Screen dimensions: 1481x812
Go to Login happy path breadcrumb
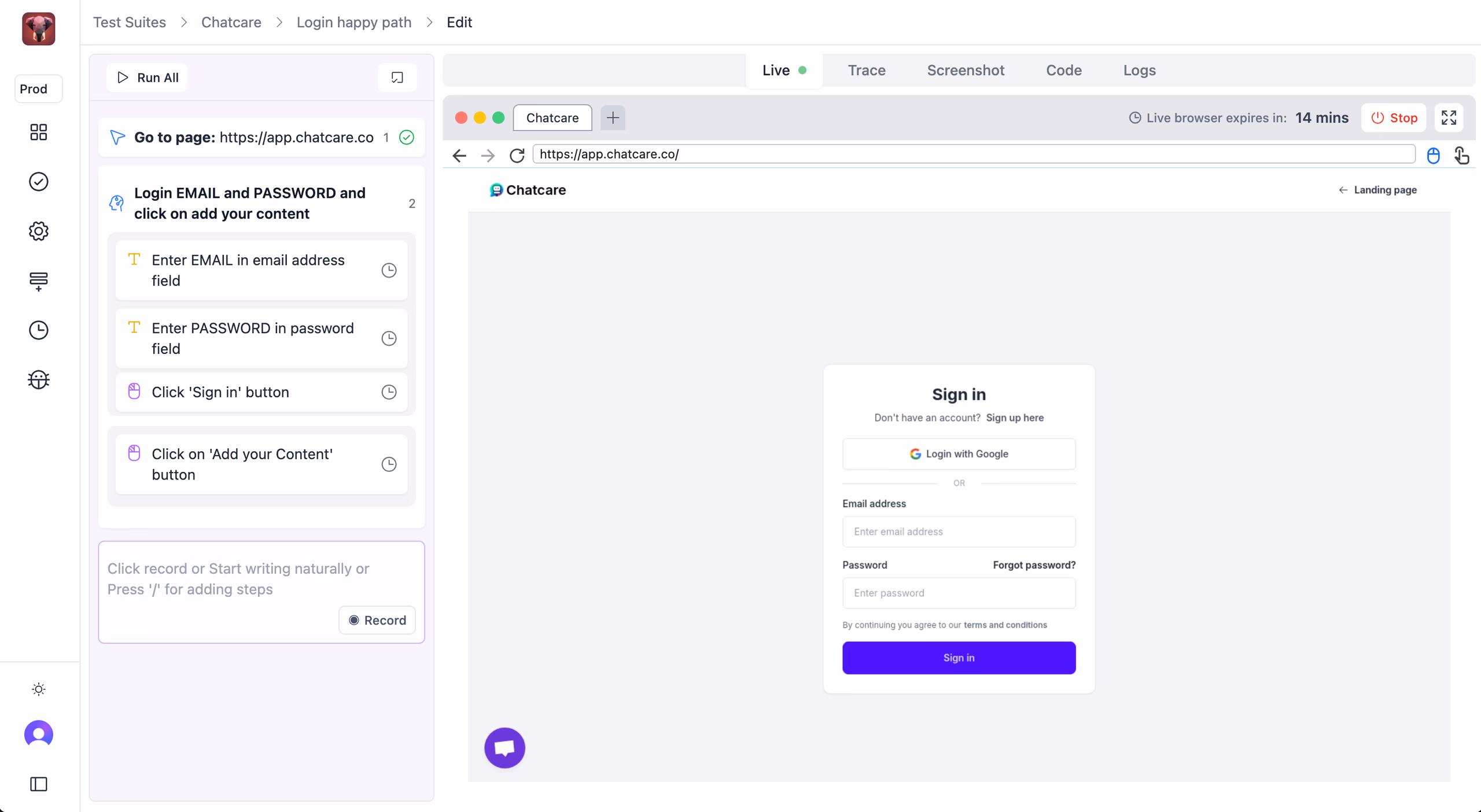(x=354, y=22)
